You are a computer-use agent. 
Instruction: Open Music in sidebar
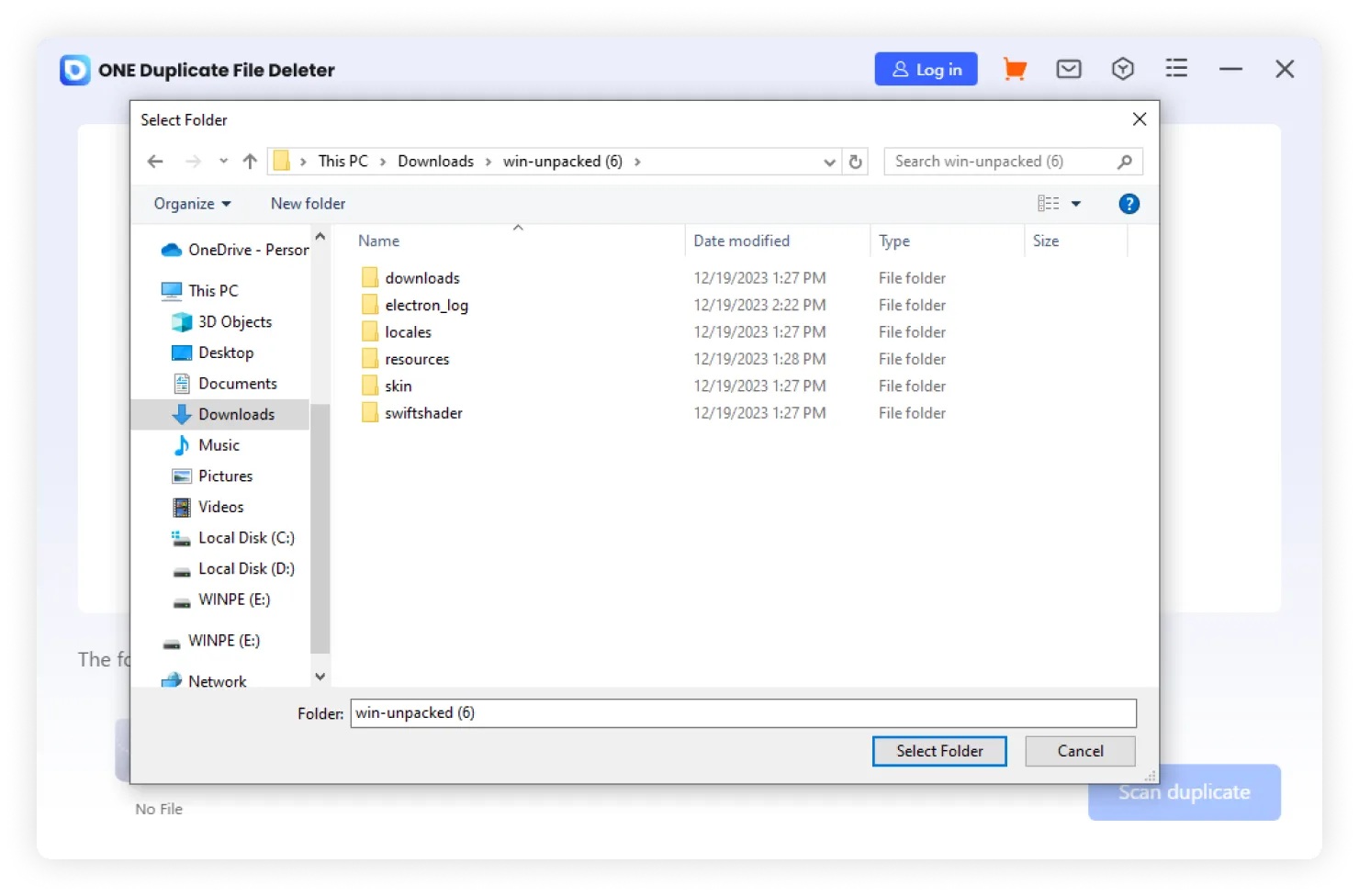click(x=219, y=445)
